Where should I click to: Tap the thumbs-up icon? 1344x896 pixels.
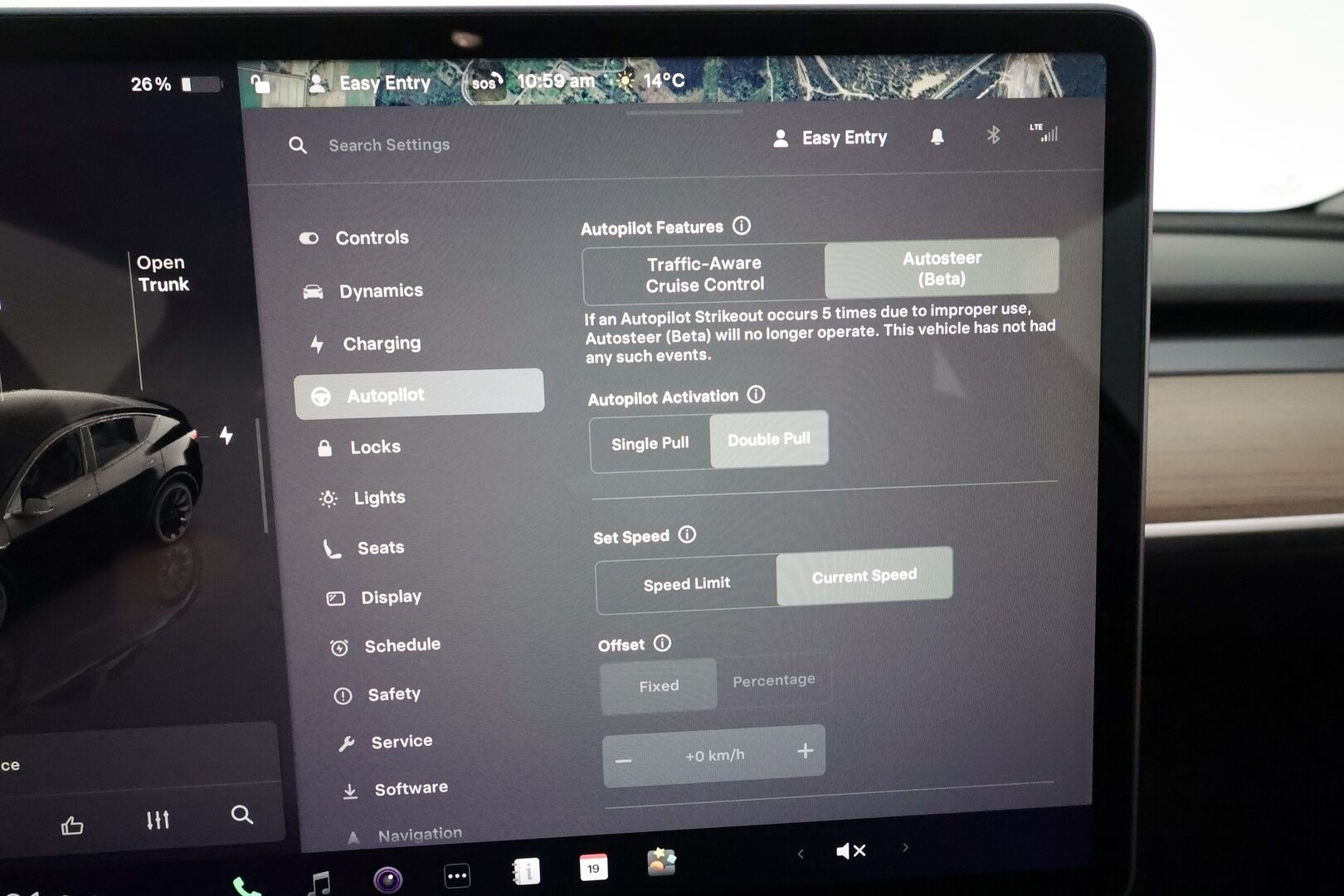point(72,825)
